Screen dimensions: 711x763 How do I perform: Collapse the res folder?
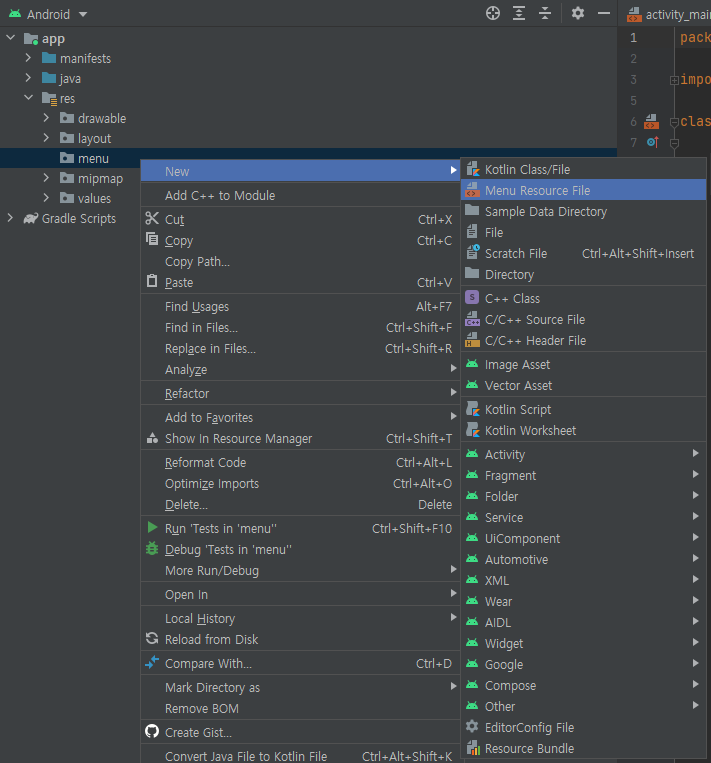[x=28, y=98]
